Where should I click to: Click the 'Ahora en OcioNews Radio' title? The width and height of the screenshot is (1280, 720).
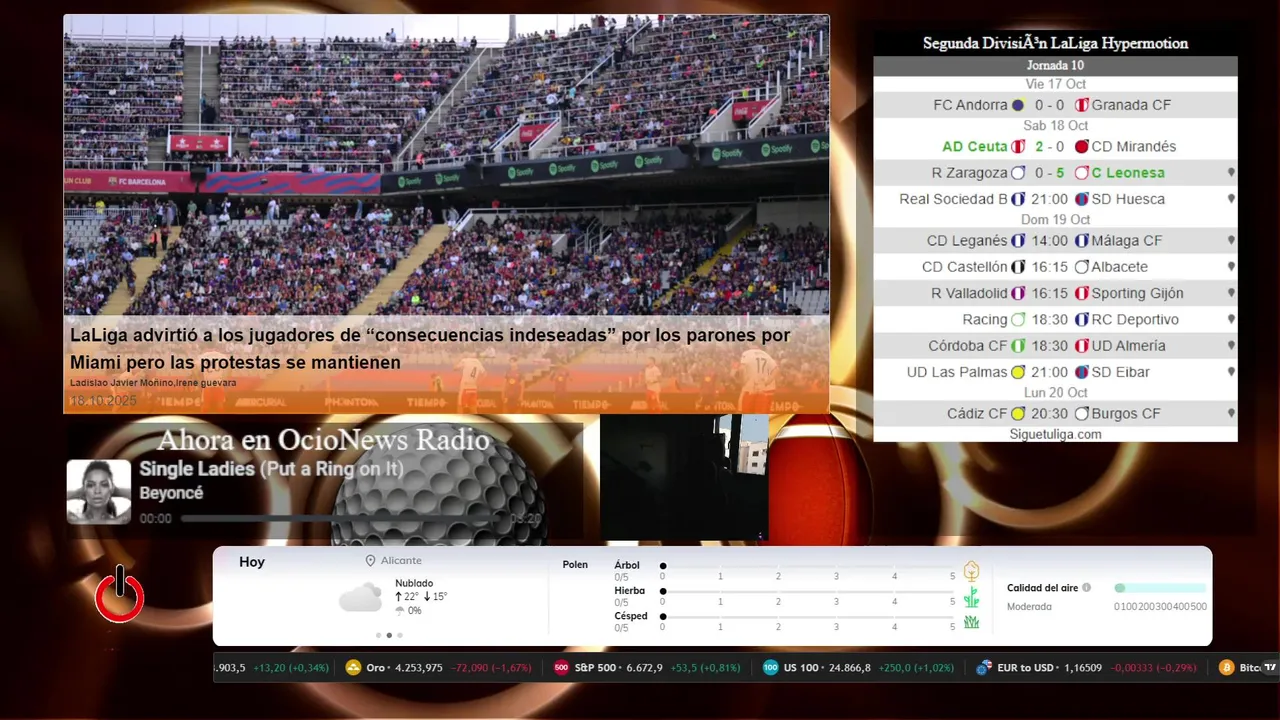tap(323, 440)
